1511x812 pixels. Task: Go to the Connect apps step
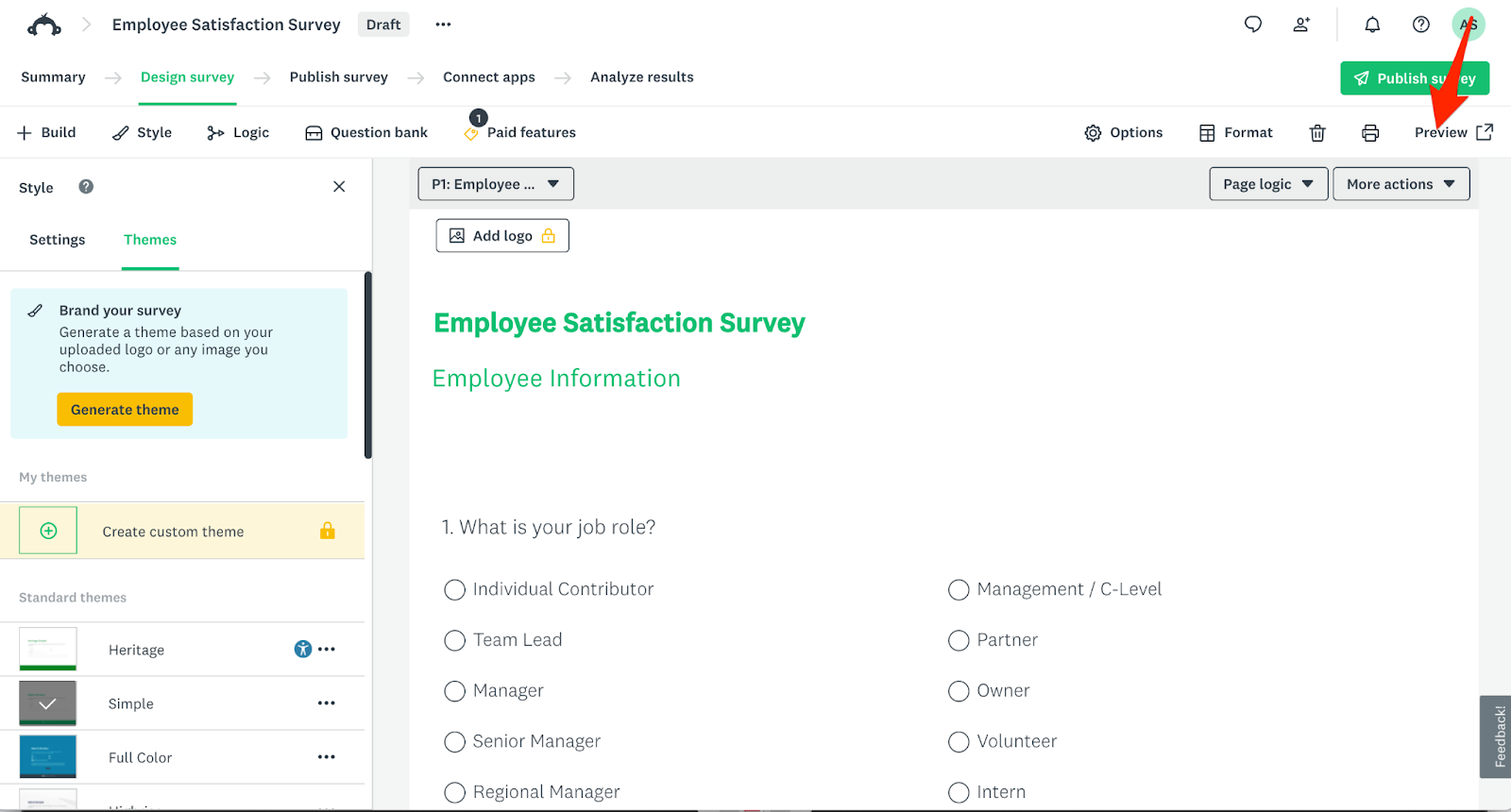pos(489,77)
